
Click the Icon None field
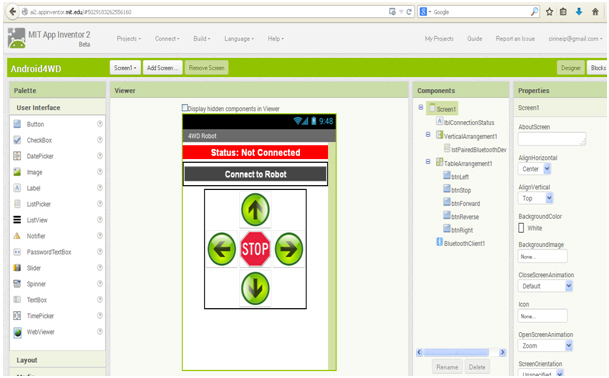tap(543, 316)
